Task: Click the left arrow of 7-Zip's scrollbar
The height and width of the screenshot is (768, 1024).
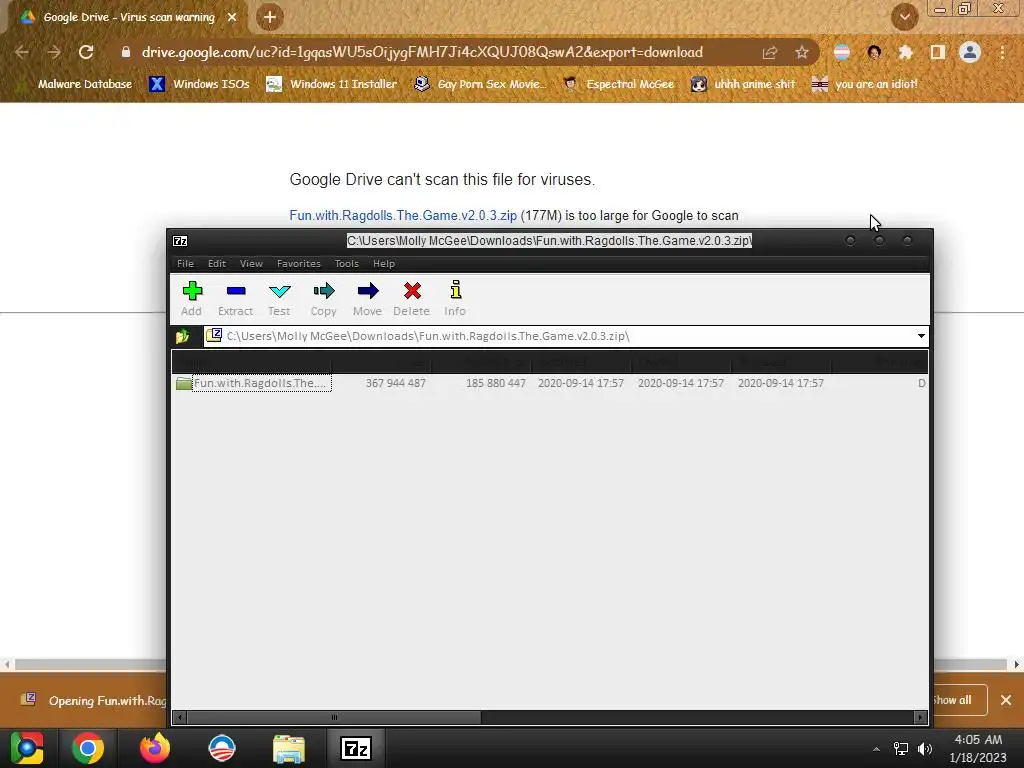Action: [180, 718]
